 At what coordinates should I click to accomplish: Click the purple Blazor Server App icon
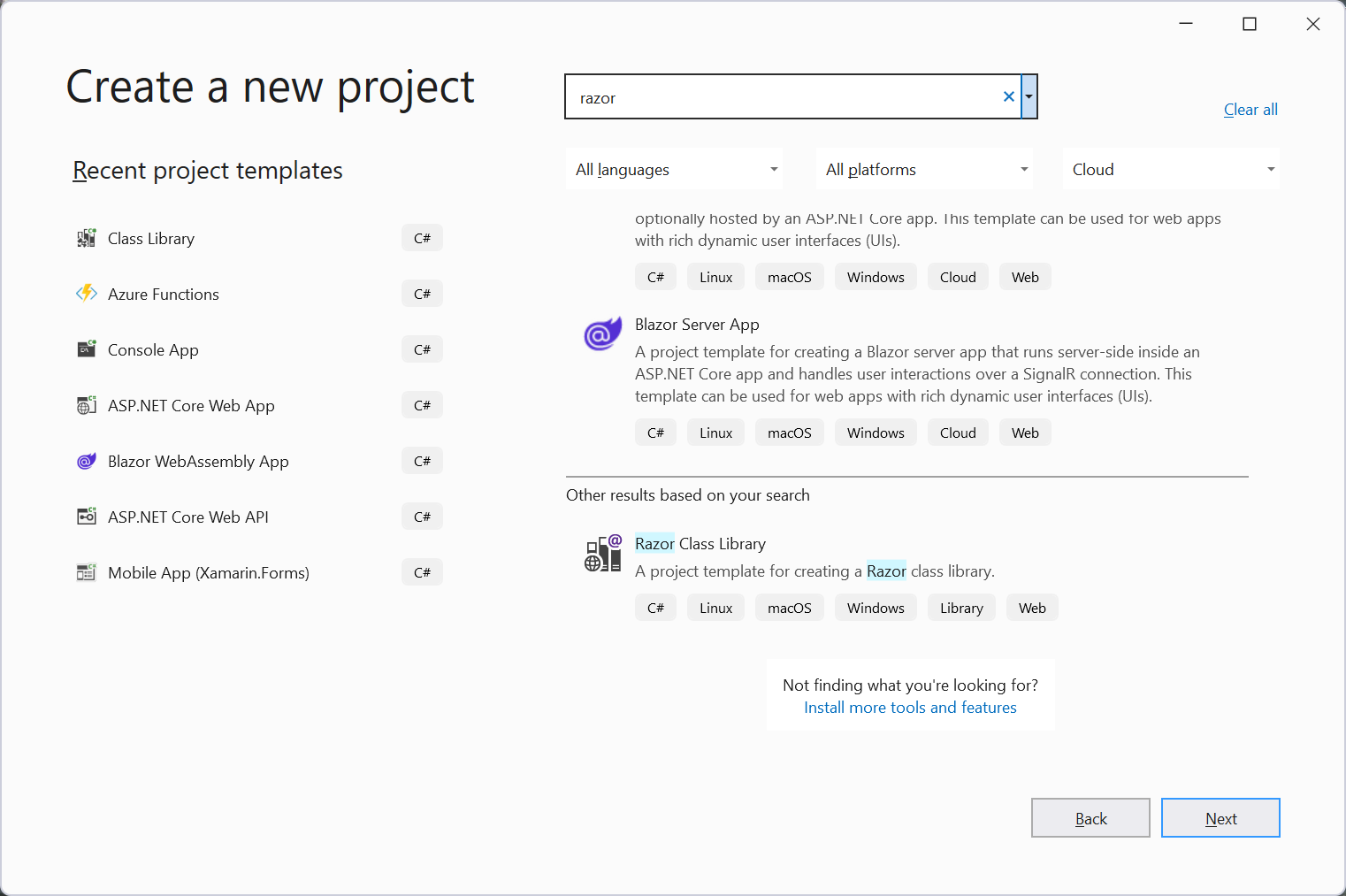602,333
